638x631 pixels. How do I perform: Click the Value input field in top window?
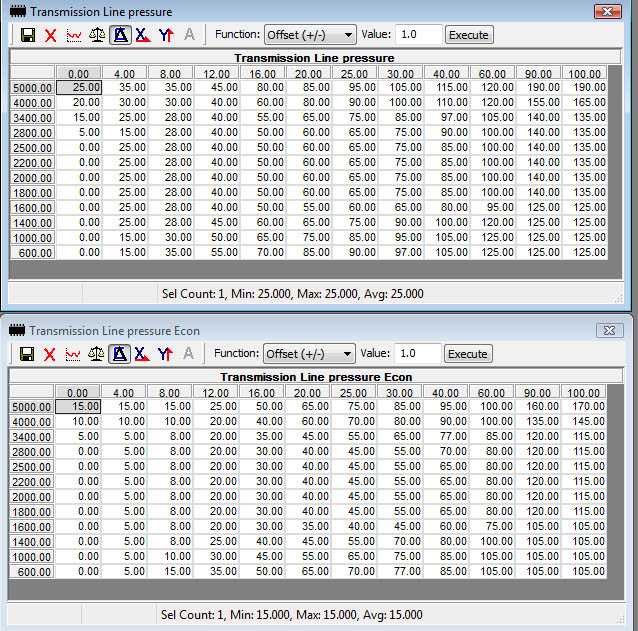click(419, 35)
